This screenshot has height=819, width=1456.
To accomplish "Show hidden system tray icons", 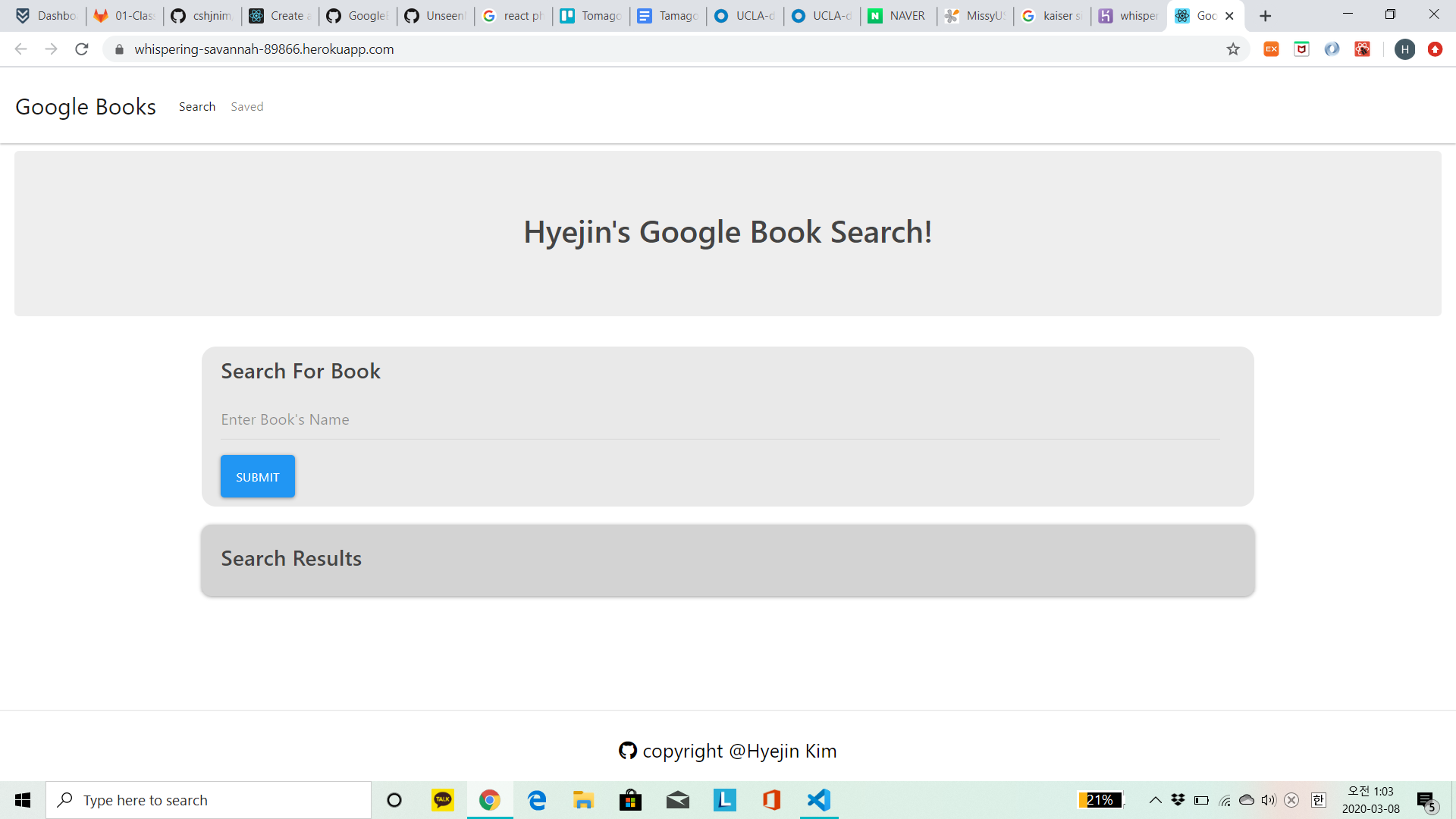I will point(1155,800).
